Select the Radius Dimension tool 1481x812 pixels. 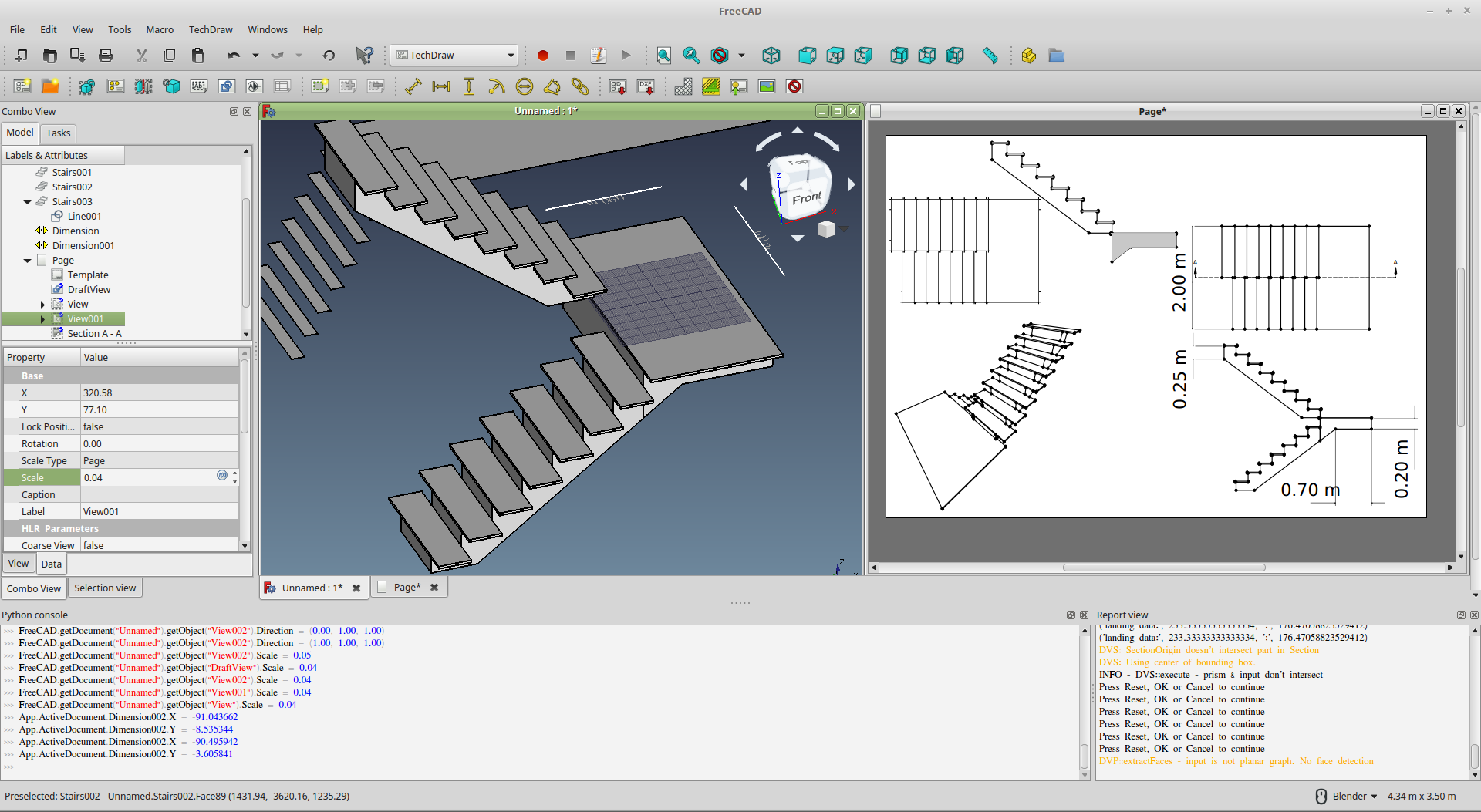[x=497, y=86]
